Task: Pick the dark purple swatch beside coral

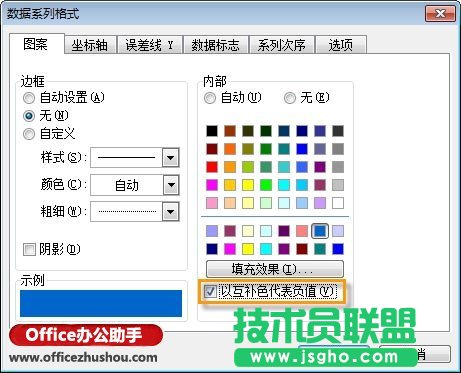Action: tap(284, 231)
